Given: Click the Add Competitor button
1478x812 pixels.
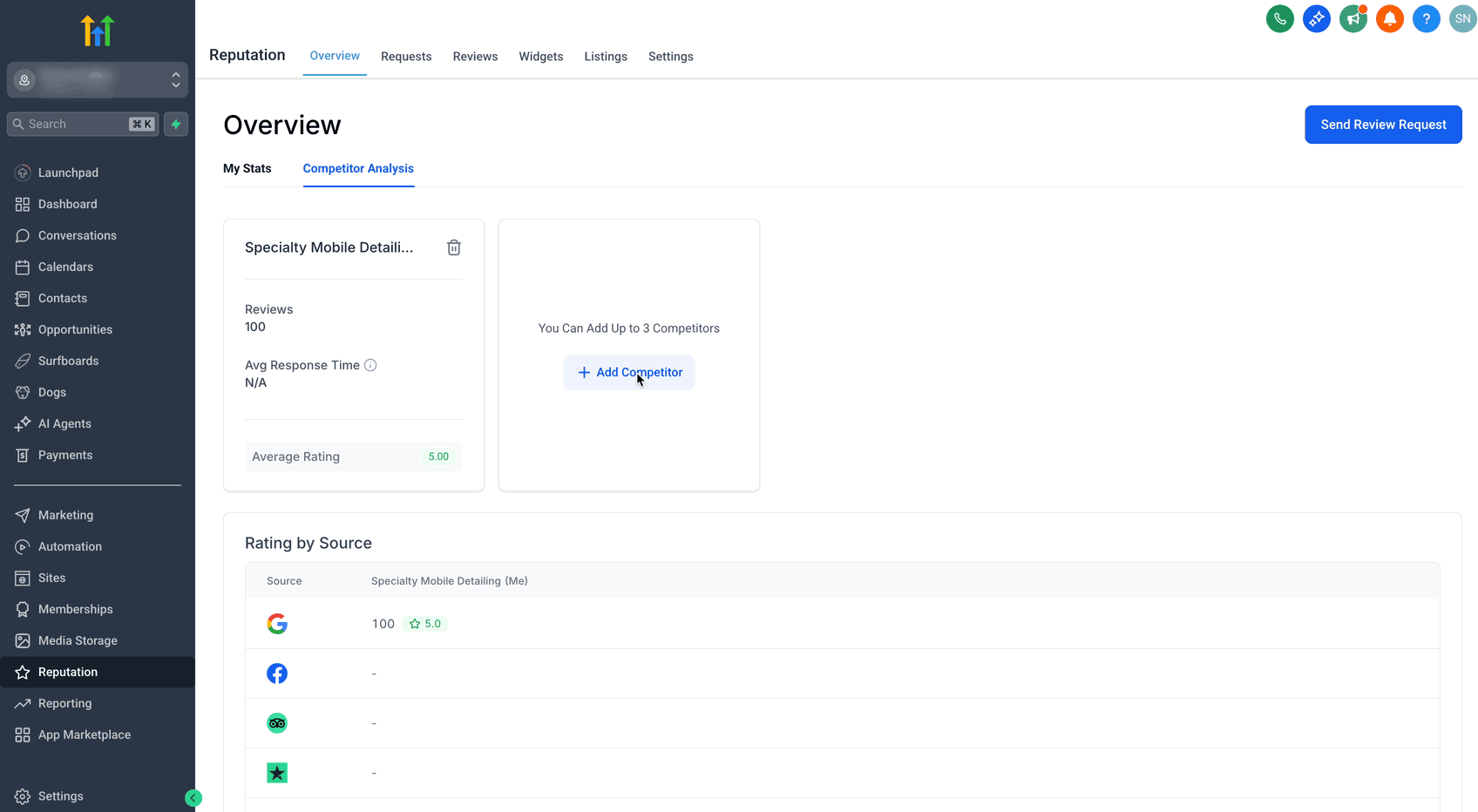Looking at the screenshot, I should pyautogui.click(x=629, y=372).
